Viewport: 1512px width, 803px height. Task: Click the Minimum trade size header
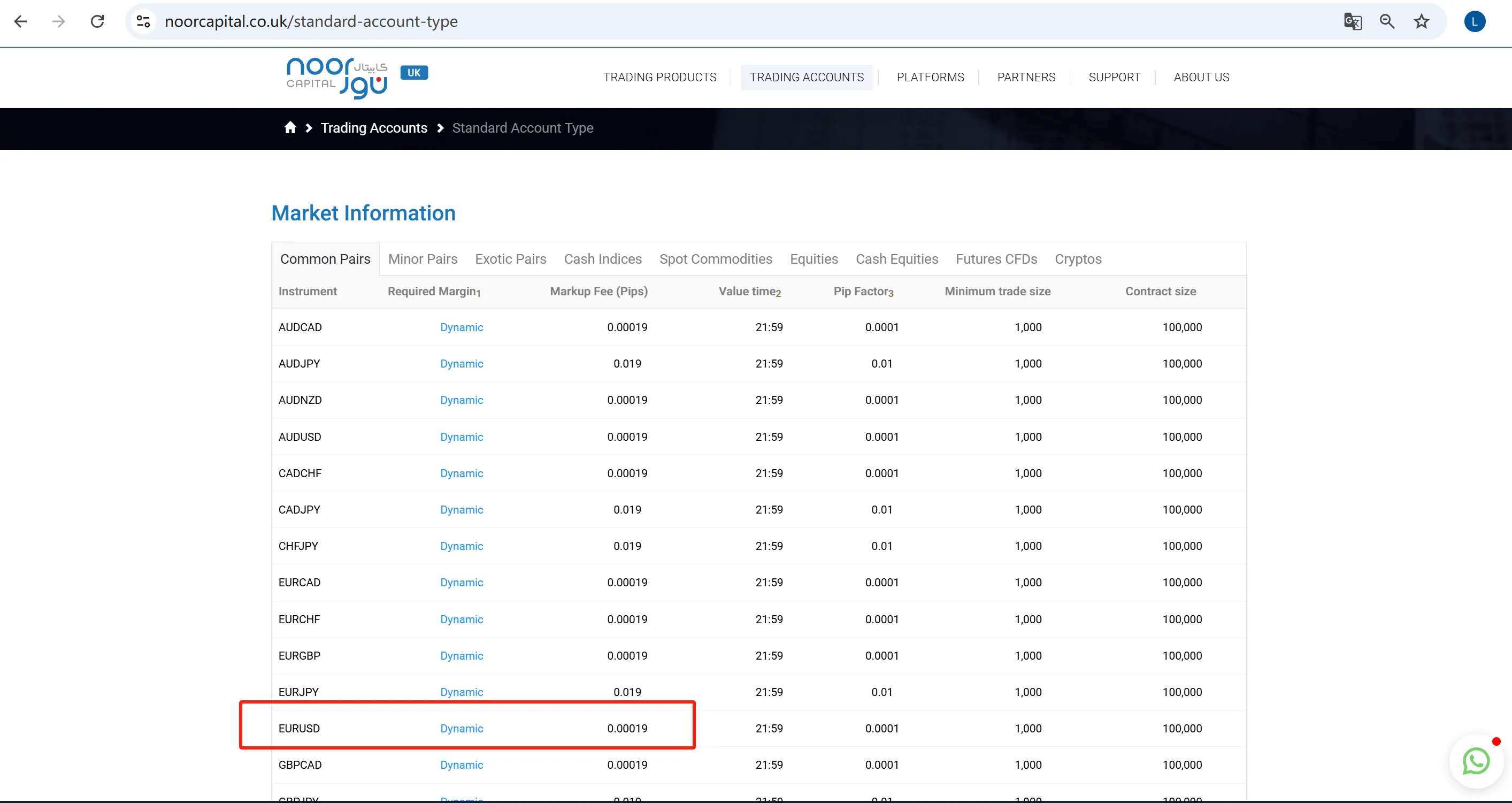tap(997, 291)
